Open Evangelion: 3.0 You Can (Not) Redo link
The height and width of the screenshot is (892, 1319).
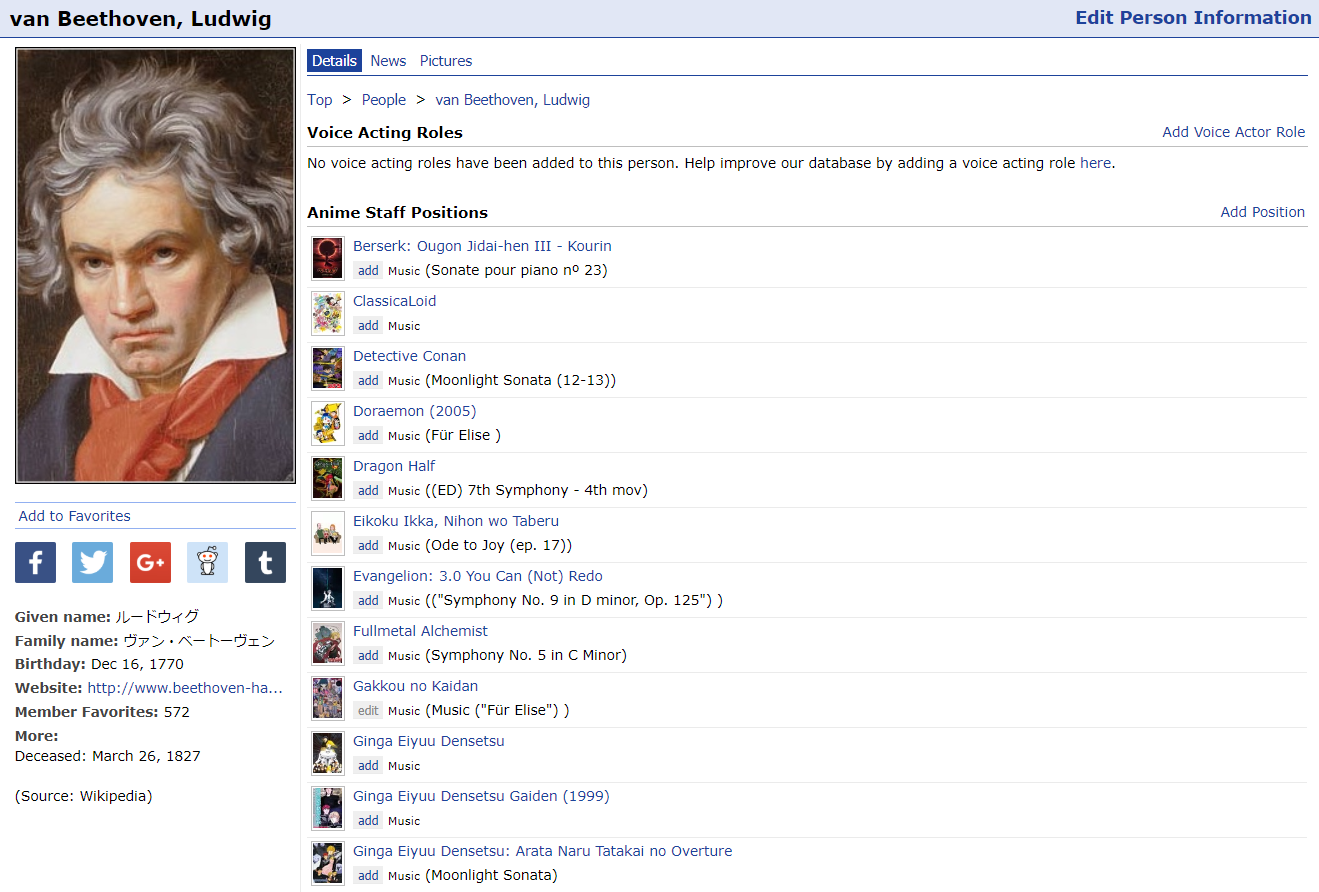point(478,576)
